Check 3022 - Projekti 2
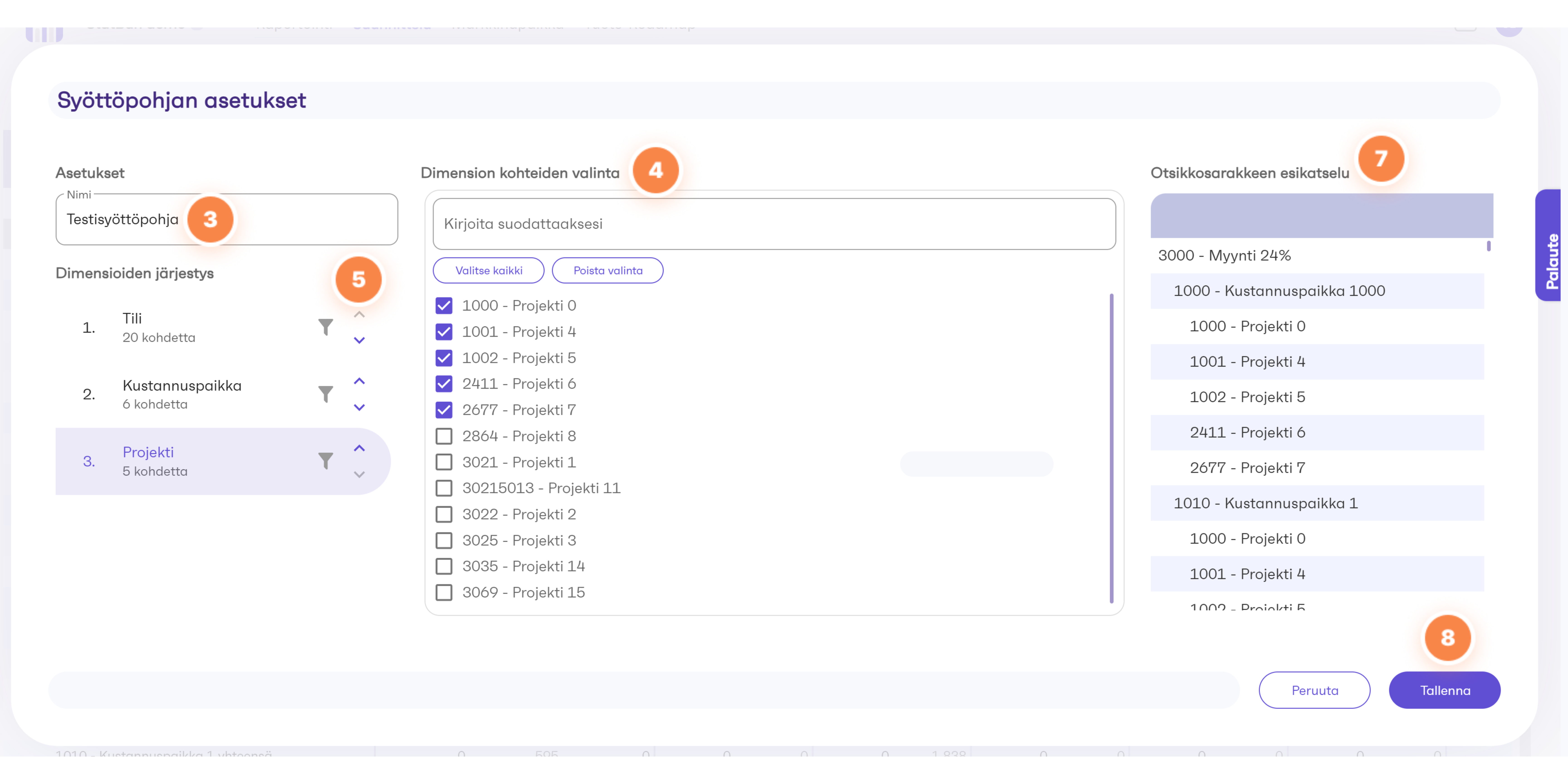Viewport: 1568px width, 784px height. point(444,514)
